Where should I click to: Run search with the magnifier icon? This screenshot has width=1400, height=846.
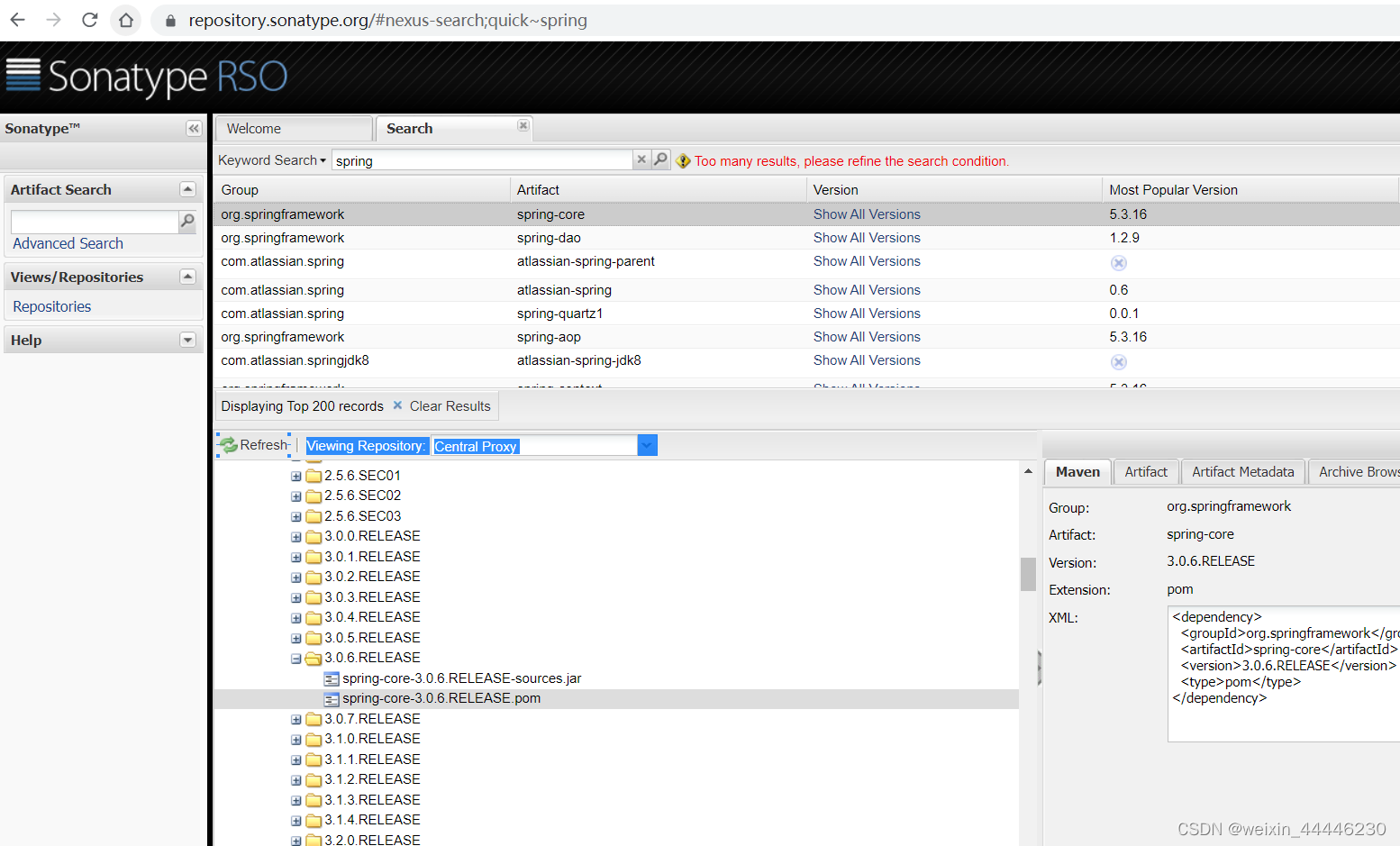click(x=660, y=159)
